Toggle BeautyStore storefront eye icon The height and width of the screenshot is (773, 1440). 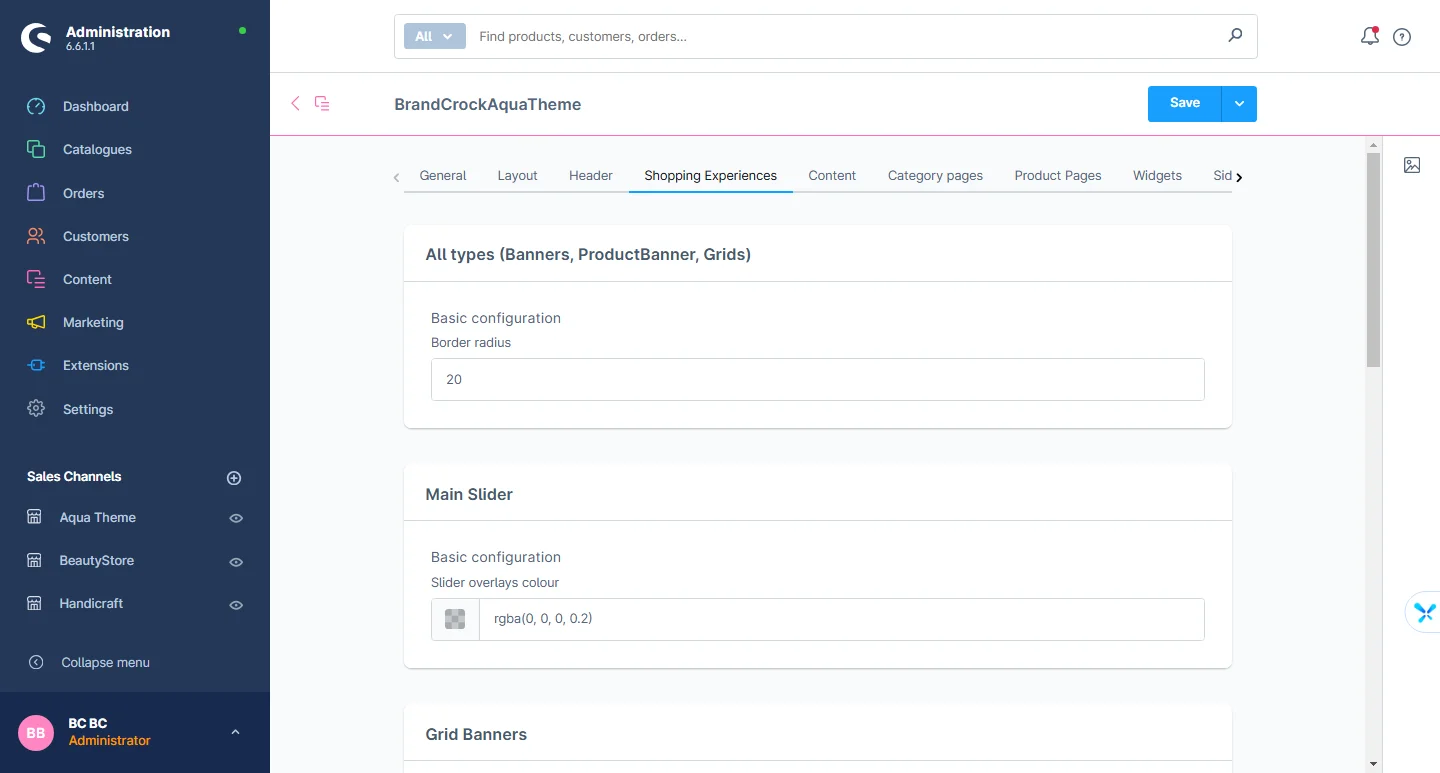pyautogui.click(x=236, y=562)
